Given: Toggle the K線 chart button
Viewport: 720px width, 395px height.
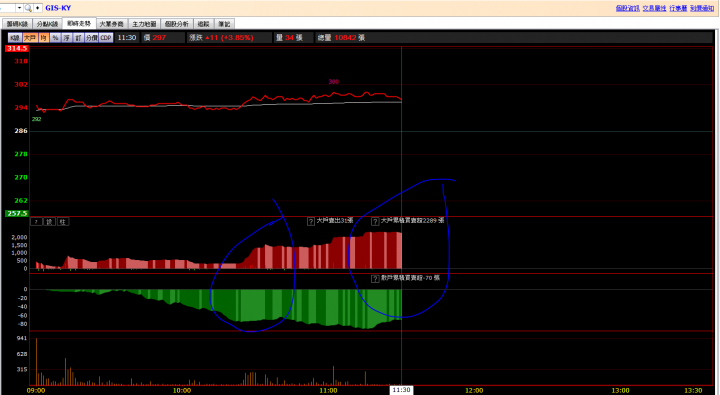Looking at the screenshot, I should 15,38.
